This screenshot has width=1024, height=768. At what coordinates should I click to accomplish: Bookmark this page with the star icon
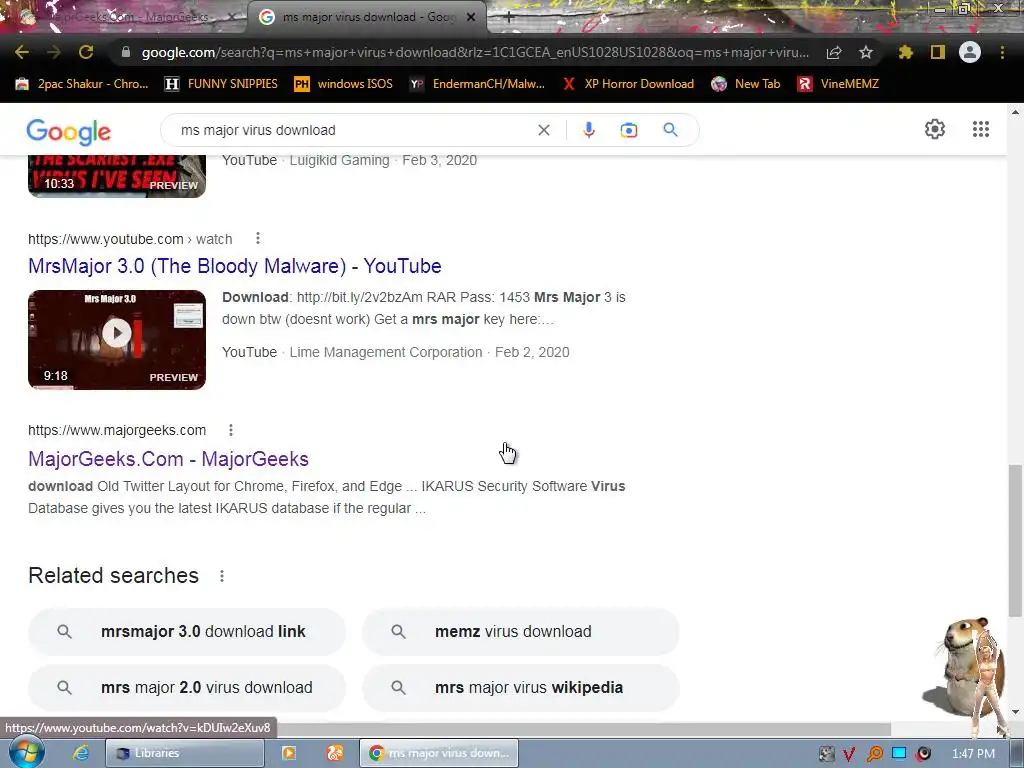[865, 52]
